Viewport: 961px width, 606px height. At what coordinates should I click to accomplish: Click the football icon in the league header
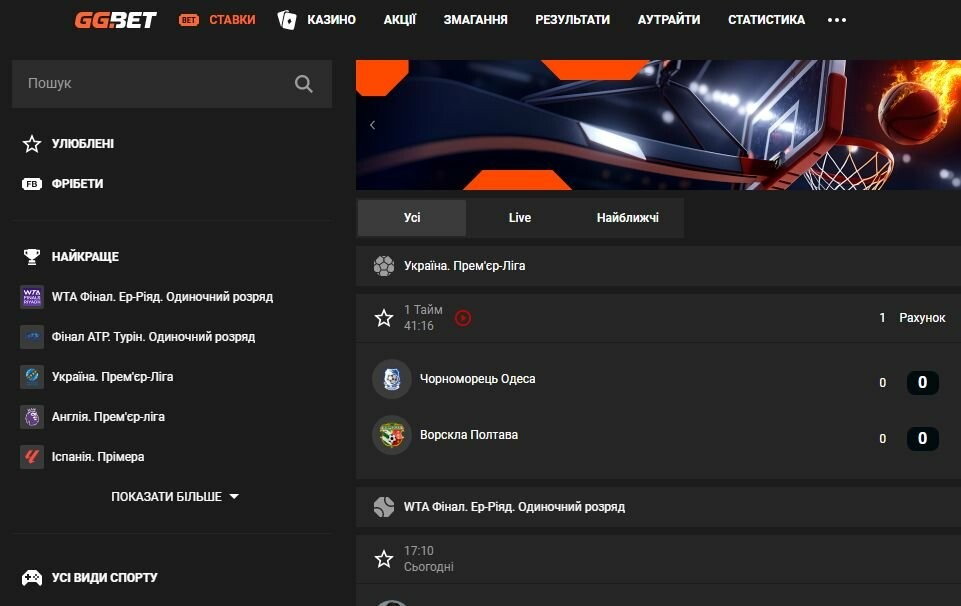point(384,266)
